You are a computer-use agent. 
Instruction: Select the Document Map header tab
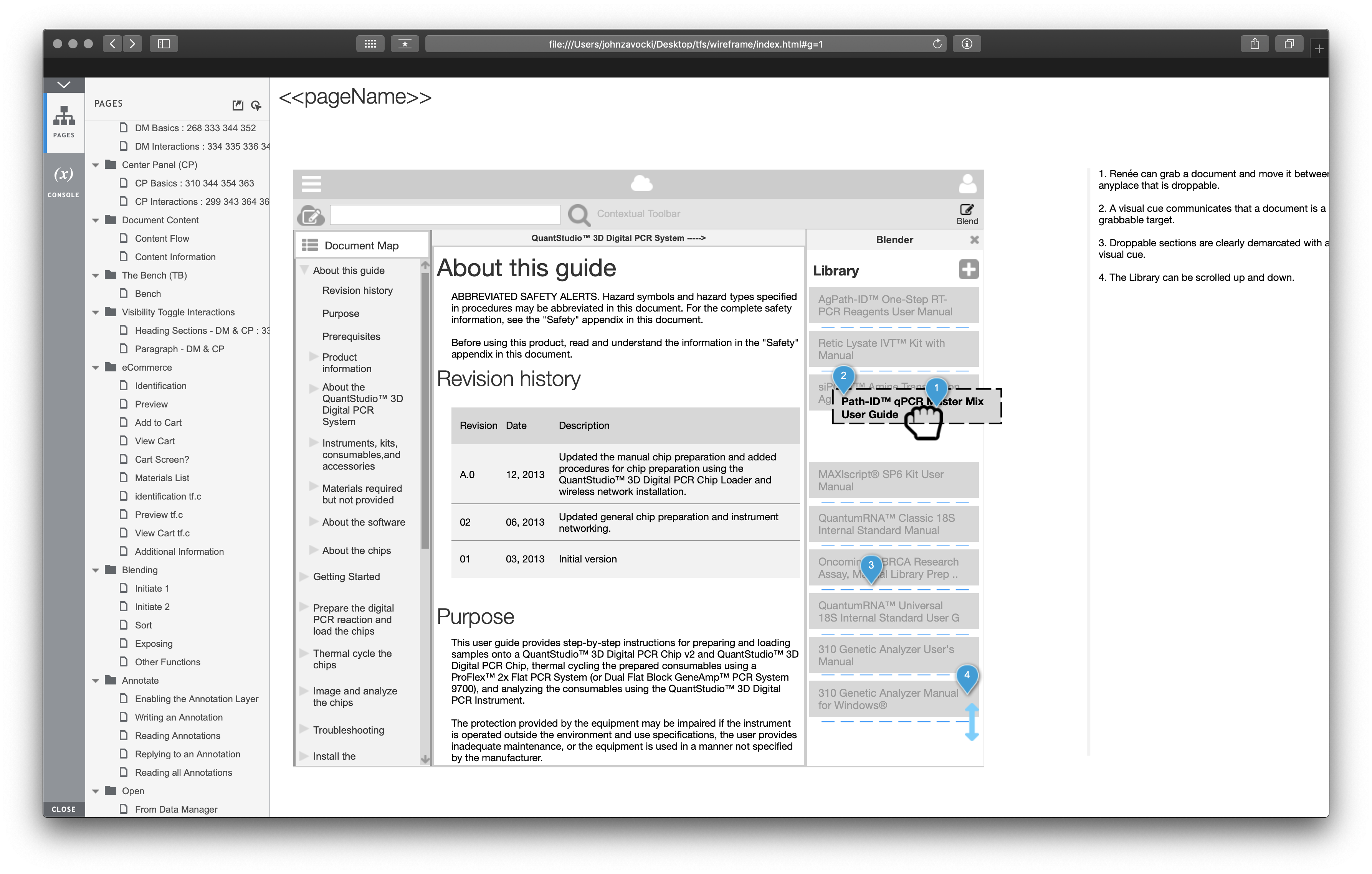click(361, 246)
